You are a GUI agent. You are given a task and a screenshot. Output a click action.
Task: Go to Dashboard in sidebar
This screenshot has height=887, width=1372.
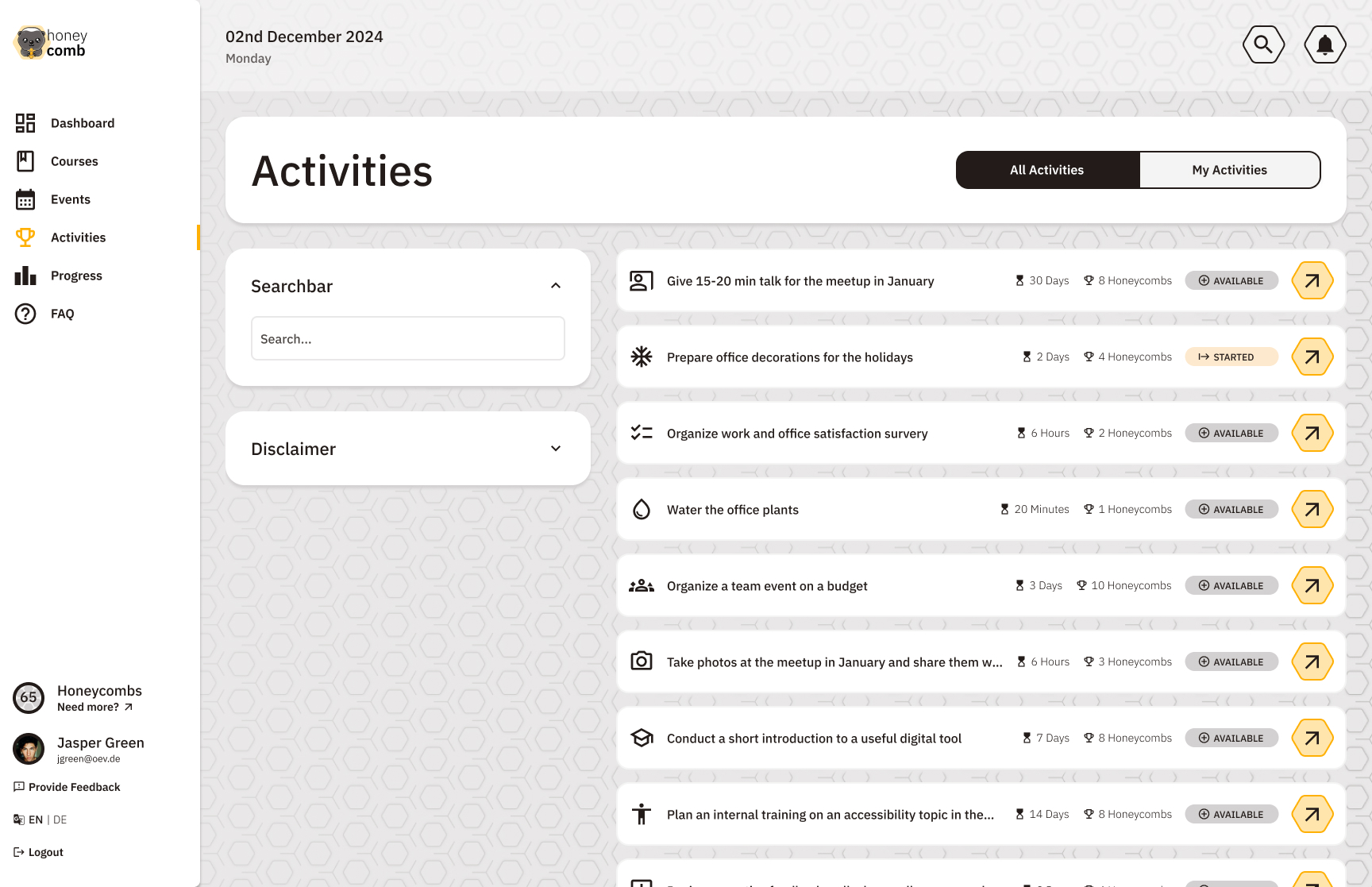(x=82, y=123)
